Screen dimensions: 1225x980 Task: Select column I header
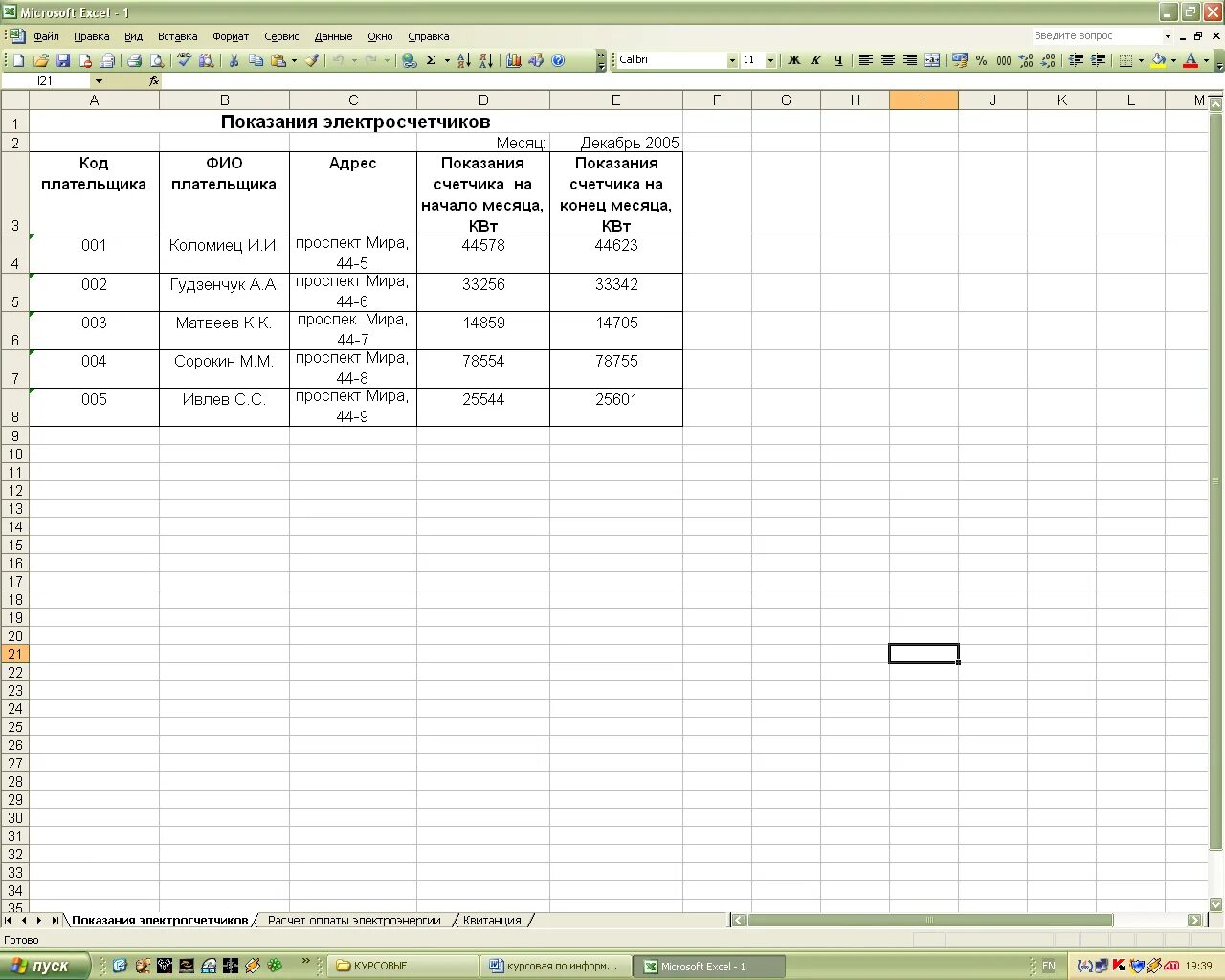coord(924,100)
